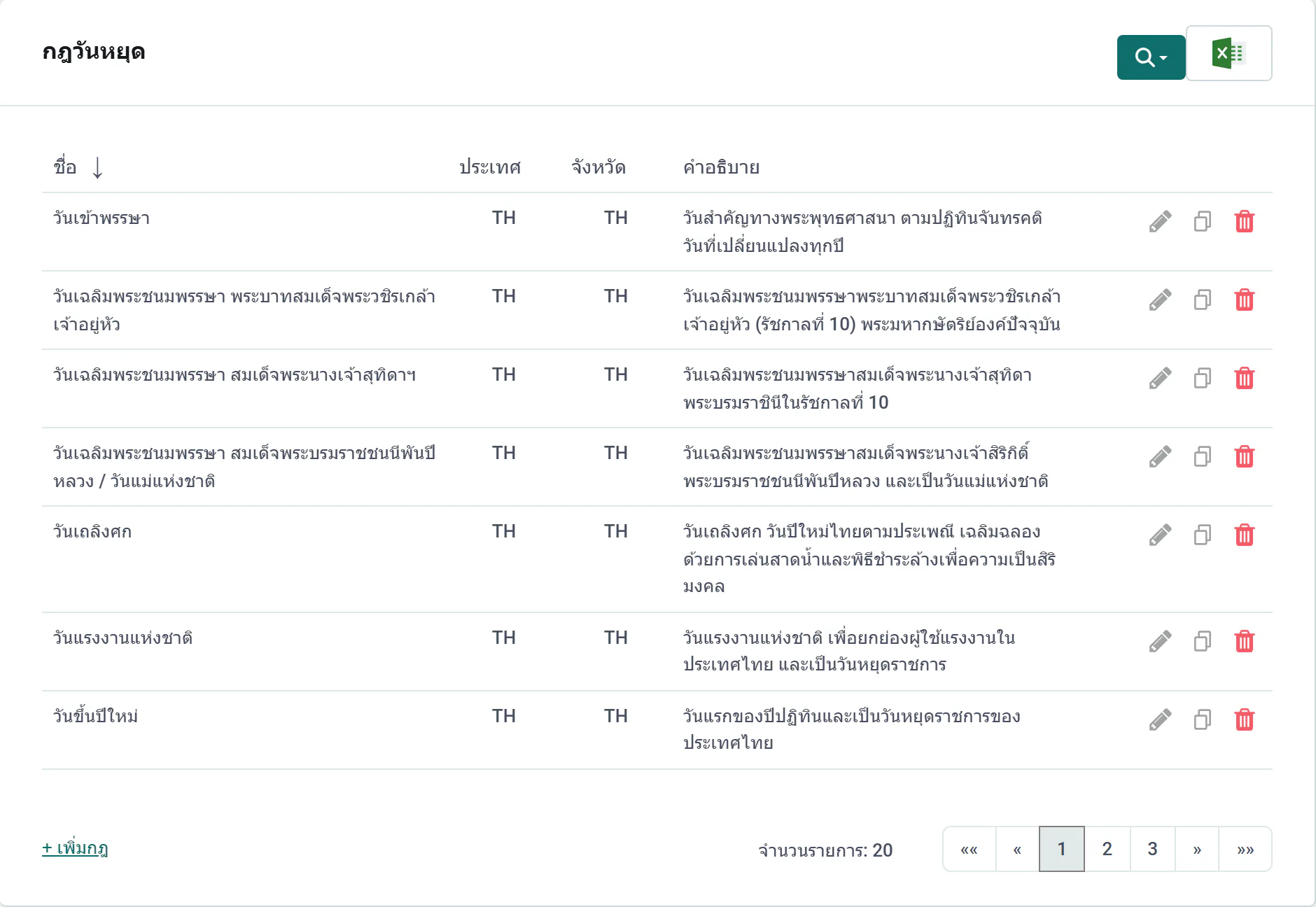Select the วันแรงงานแห่งชาติ name cell
1316x907 pixels.
(123, 638)
